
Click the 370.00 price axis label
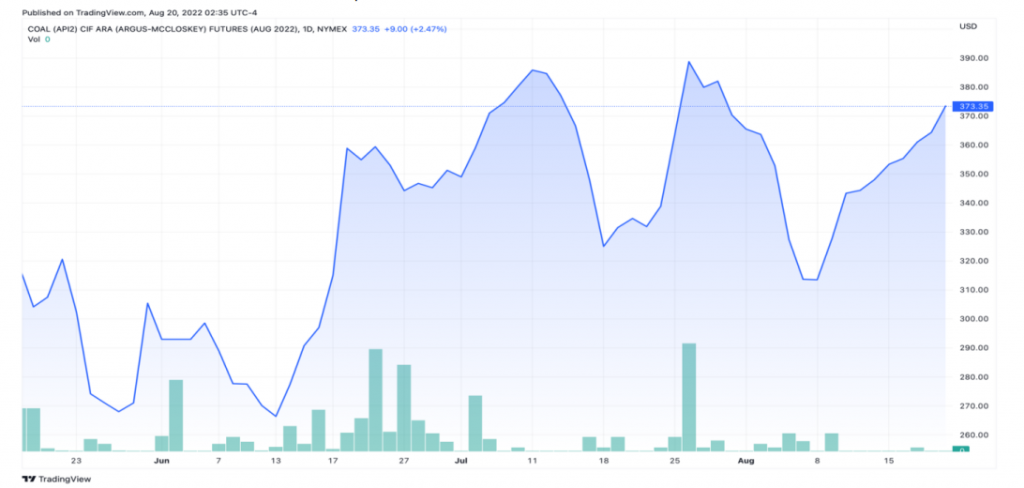click(972, 116)
